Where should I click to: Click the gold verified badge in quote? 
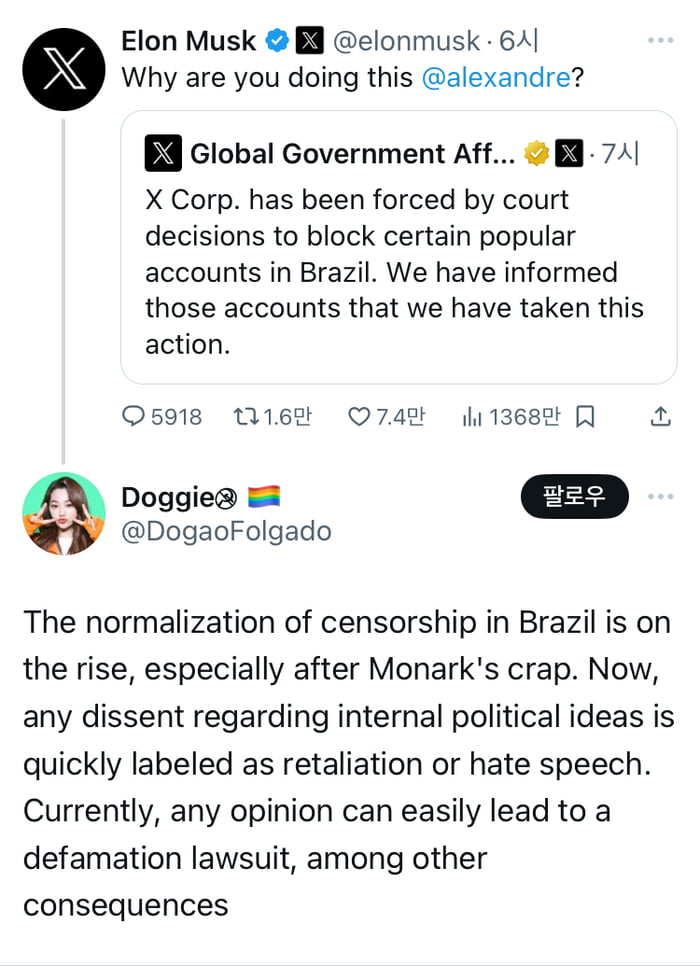click(x=537, y=154)
